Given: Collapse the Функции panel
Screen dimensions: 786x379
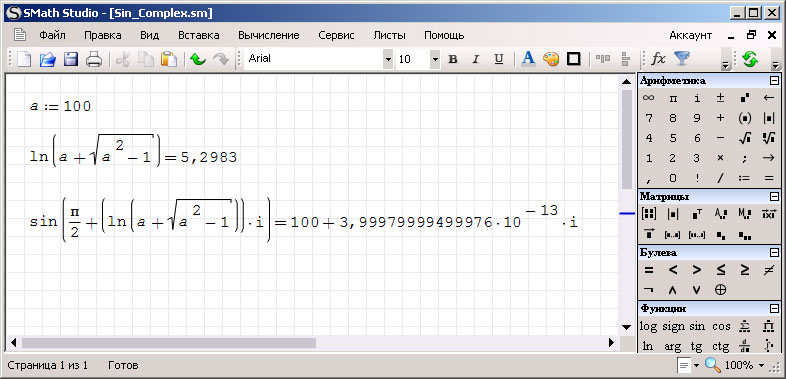Looking at the screenshot, I should (775, 308).
